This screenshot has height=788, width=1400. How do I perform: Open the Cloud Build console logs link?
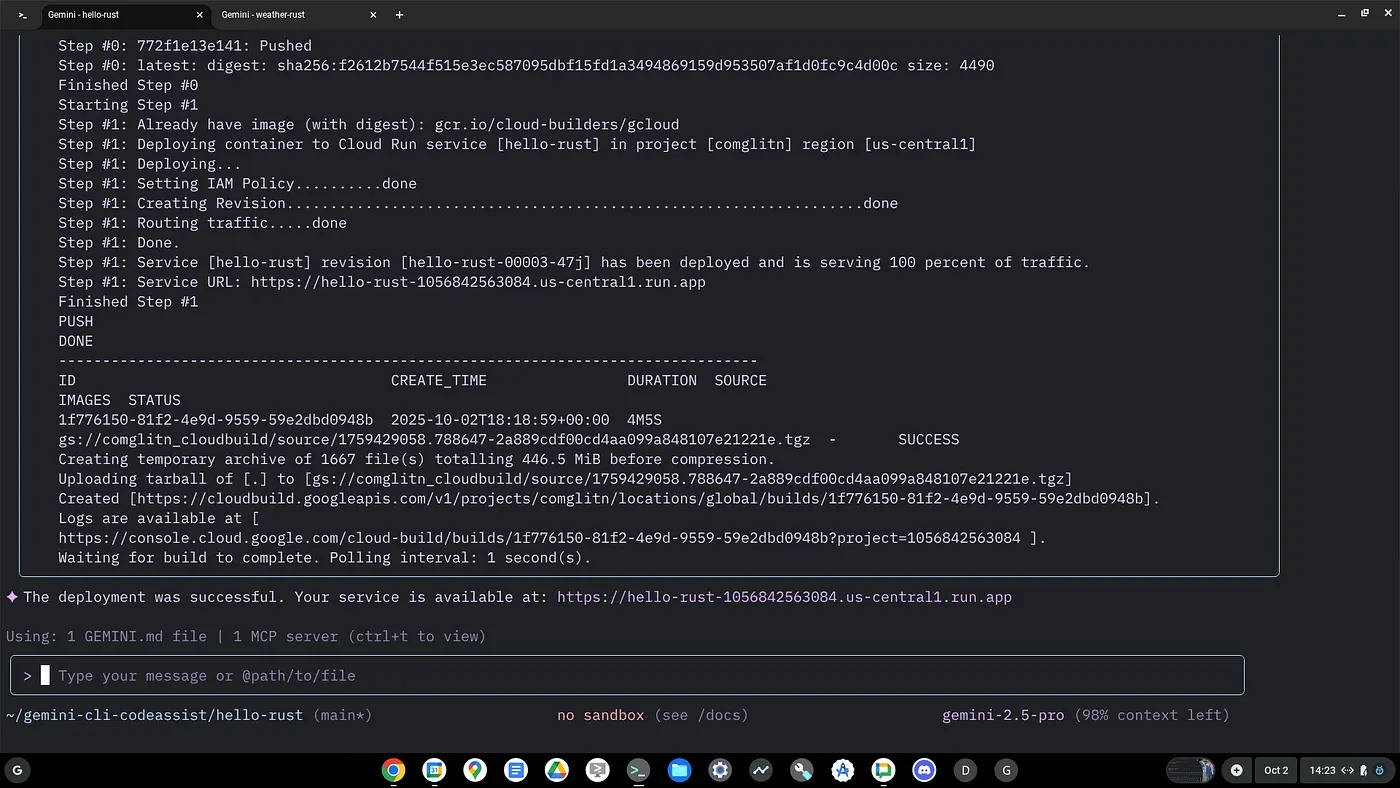click(x=539, y=538)
